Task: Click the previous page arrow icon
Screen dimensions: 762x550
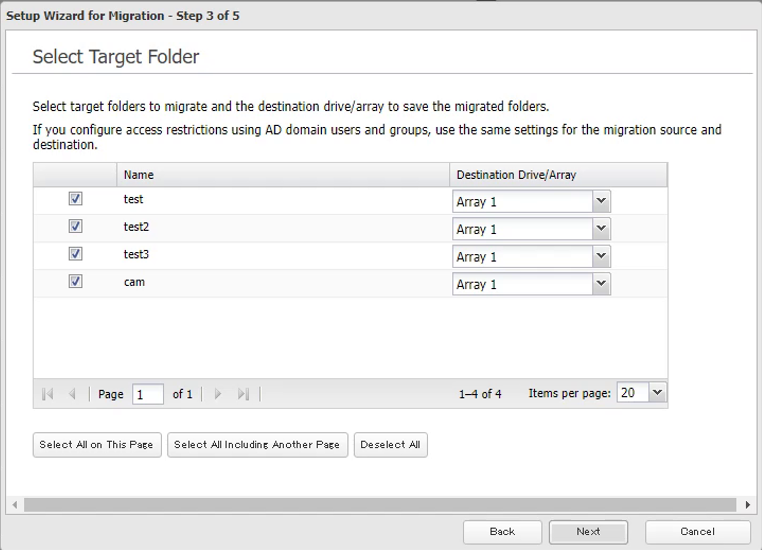Action: (x=70, y=394)
